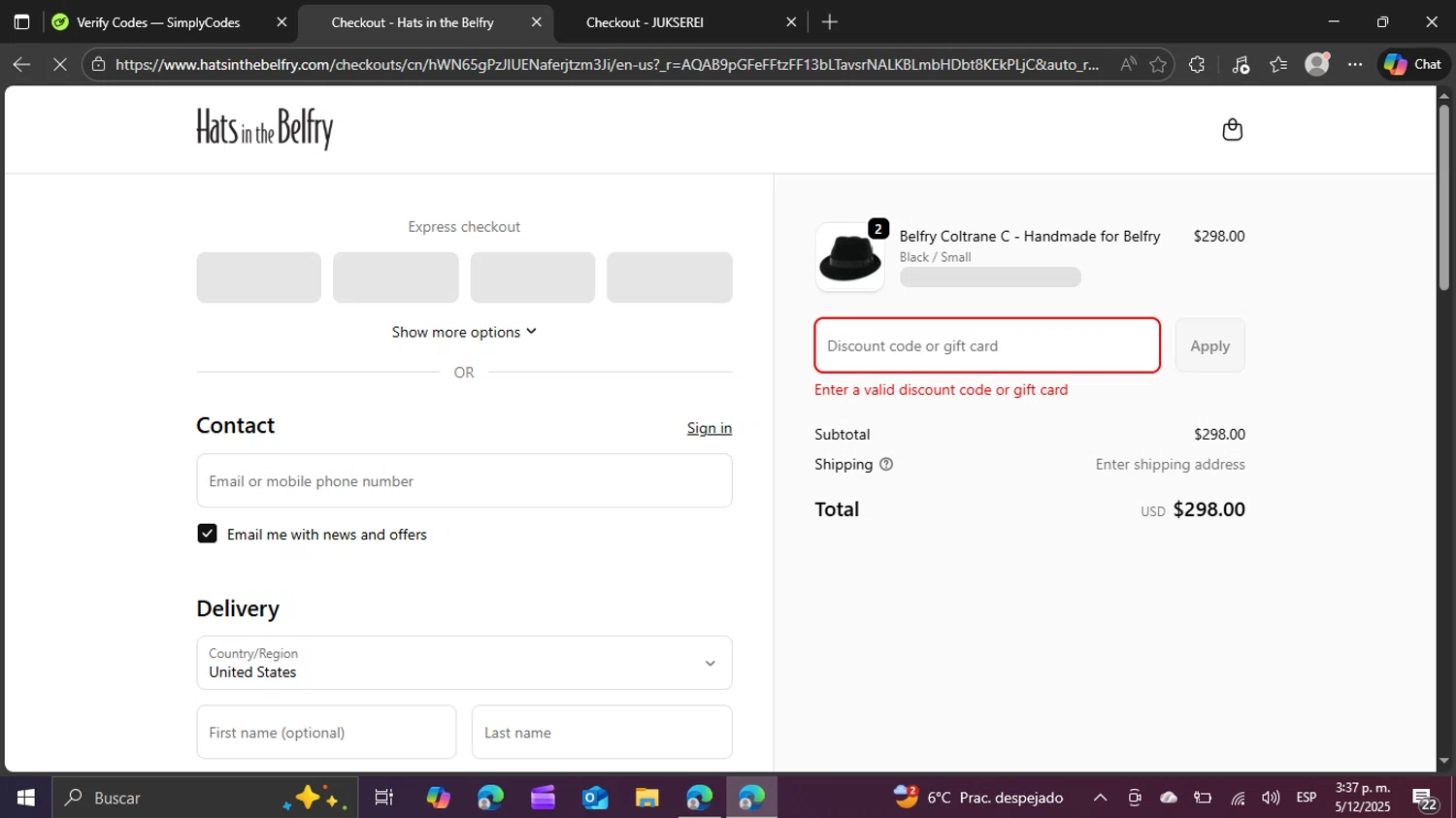Open the Country/Region dropdown
Image resolution: width=1456 pixels, height=818 pixels.
click(464, 663)
